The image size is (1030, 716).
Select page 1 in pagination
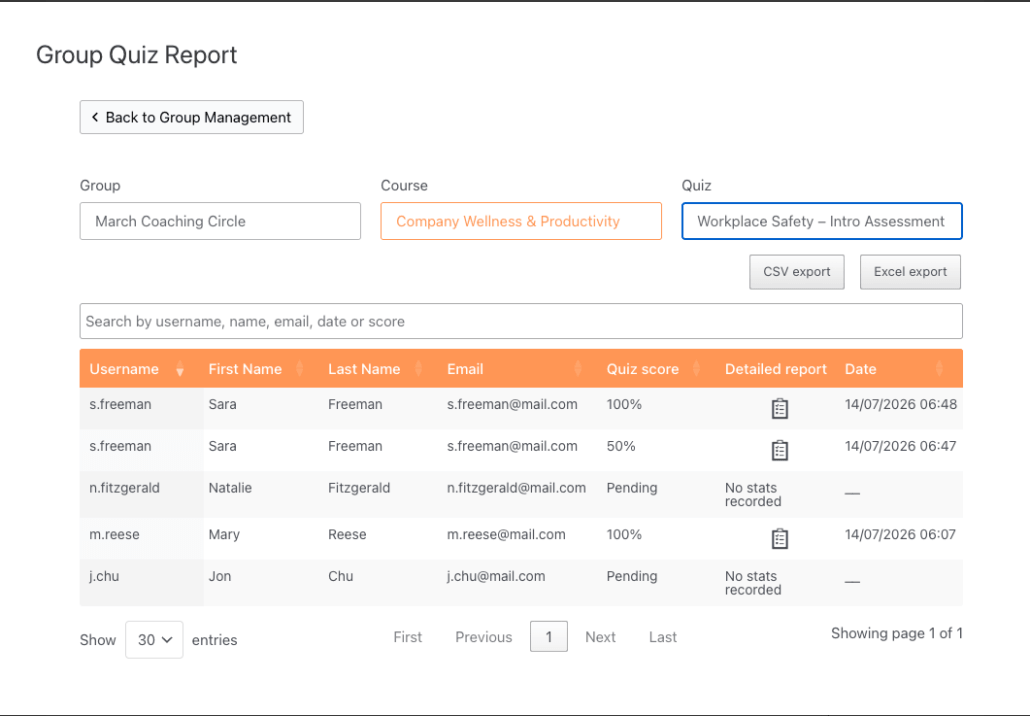point(549,637)
